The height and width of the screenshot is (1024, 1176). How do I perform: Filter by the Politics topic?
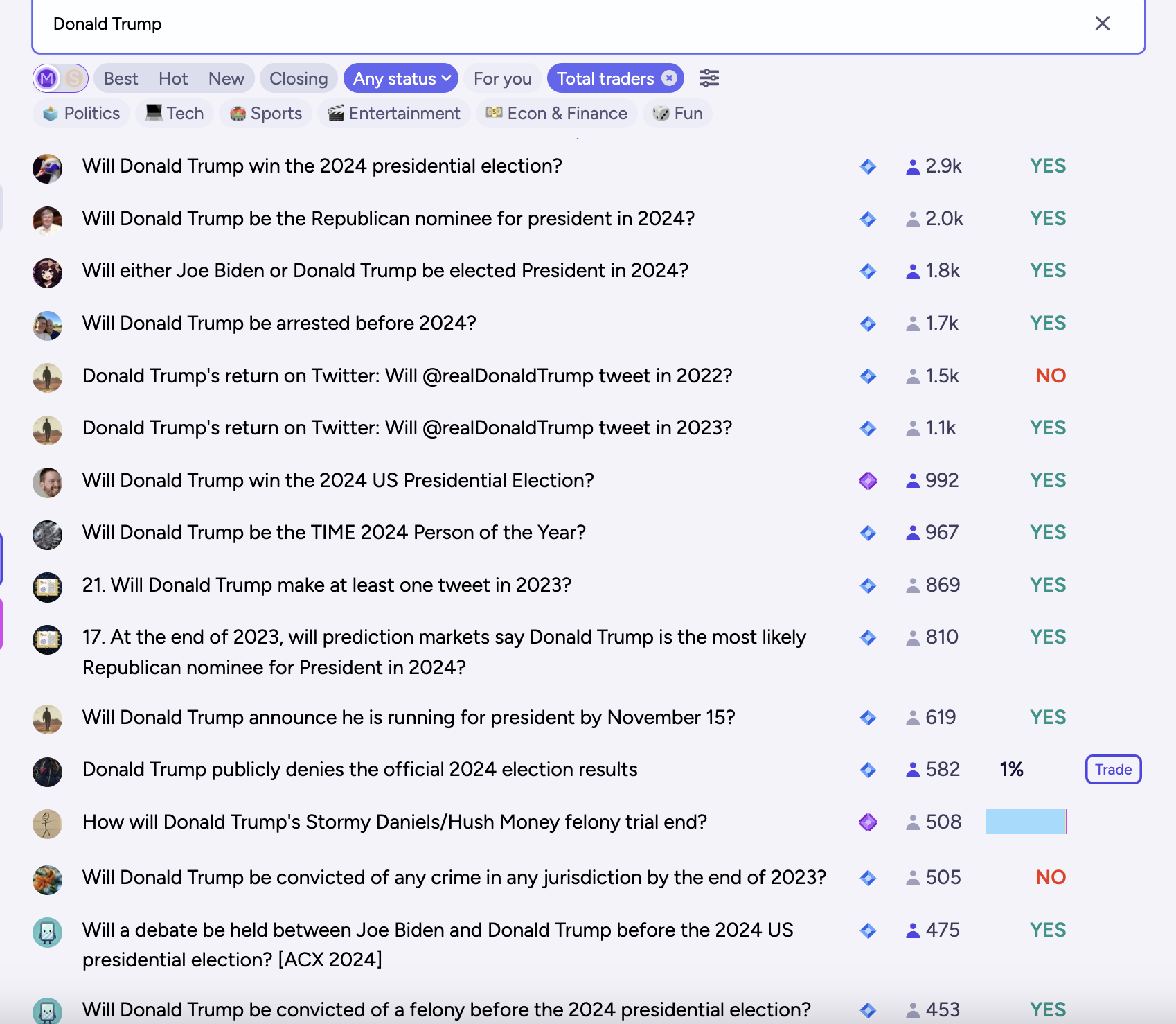82,114
